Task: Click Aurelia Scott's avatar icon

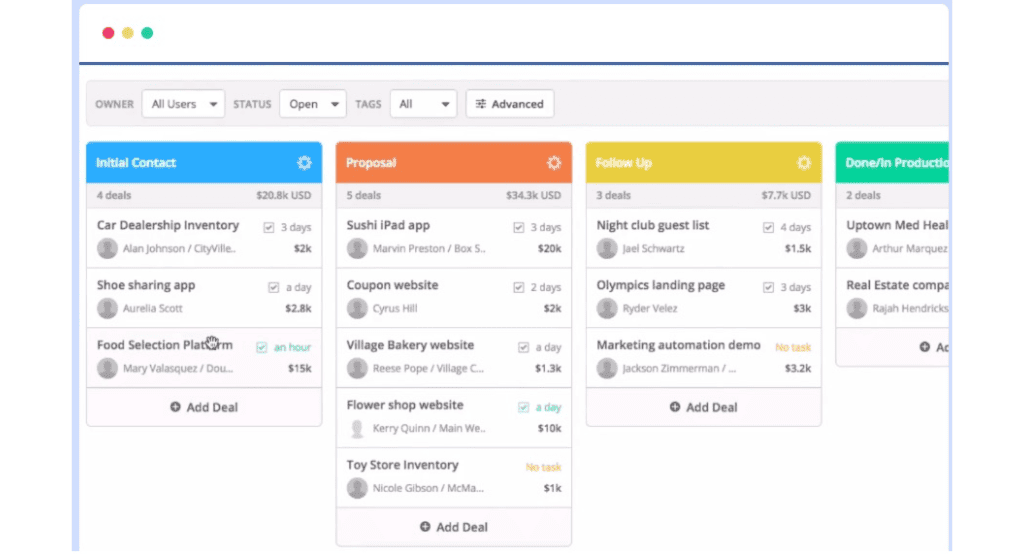Action: tap(107, 308)
